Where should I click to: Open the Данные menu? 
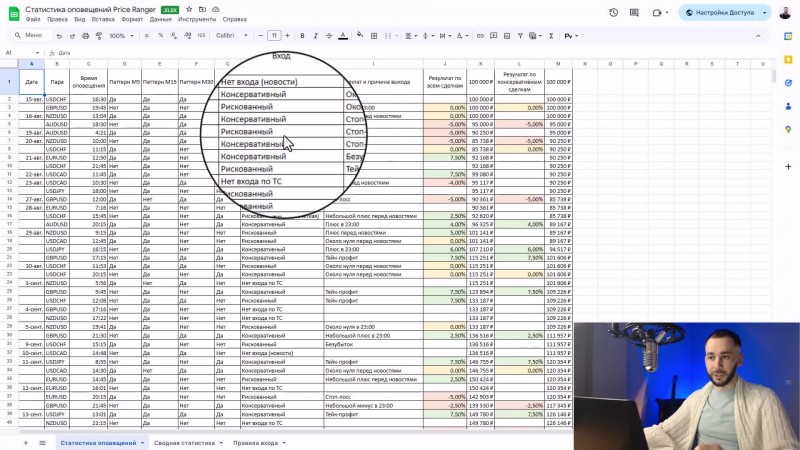tap(161, 19)
